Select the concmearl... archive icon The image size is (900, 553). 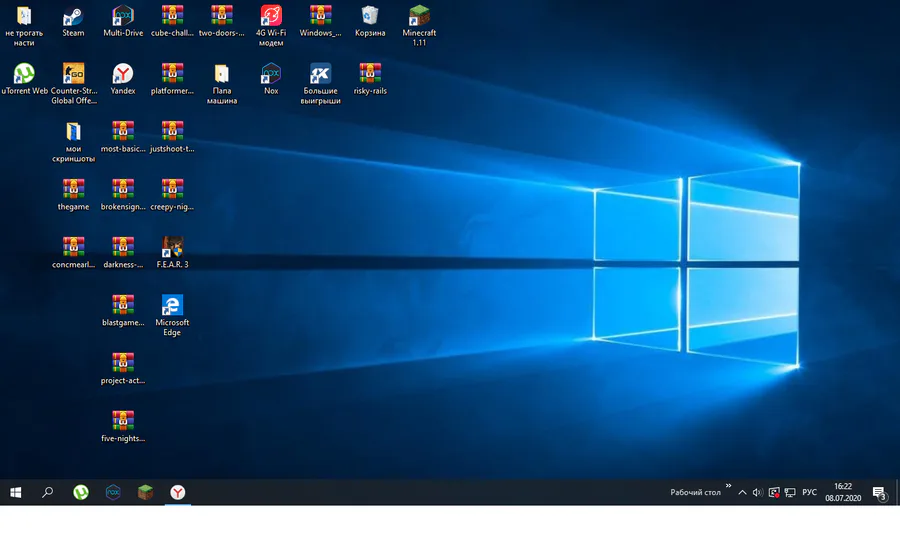(x=73, y=254)
